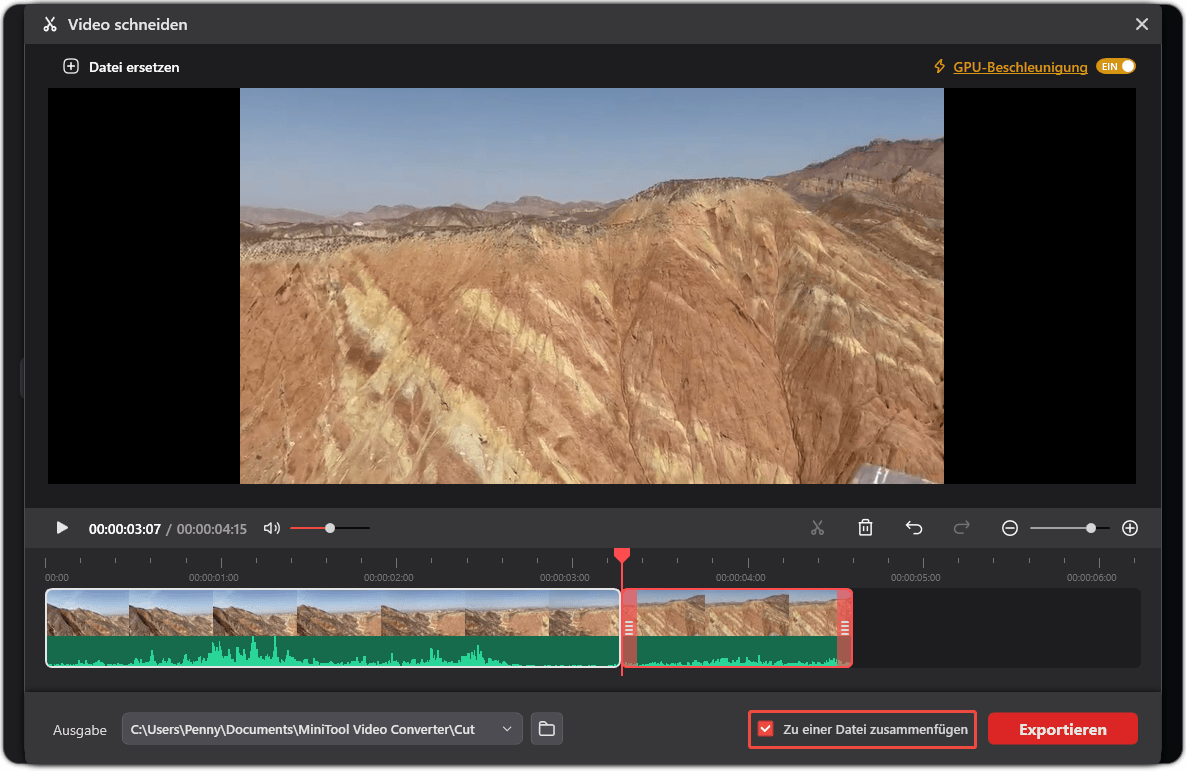Viewport: 1186px width, 771px height.
Task: Zoom in the timeline with plus icon
Action: click(x=1130, y=528)
